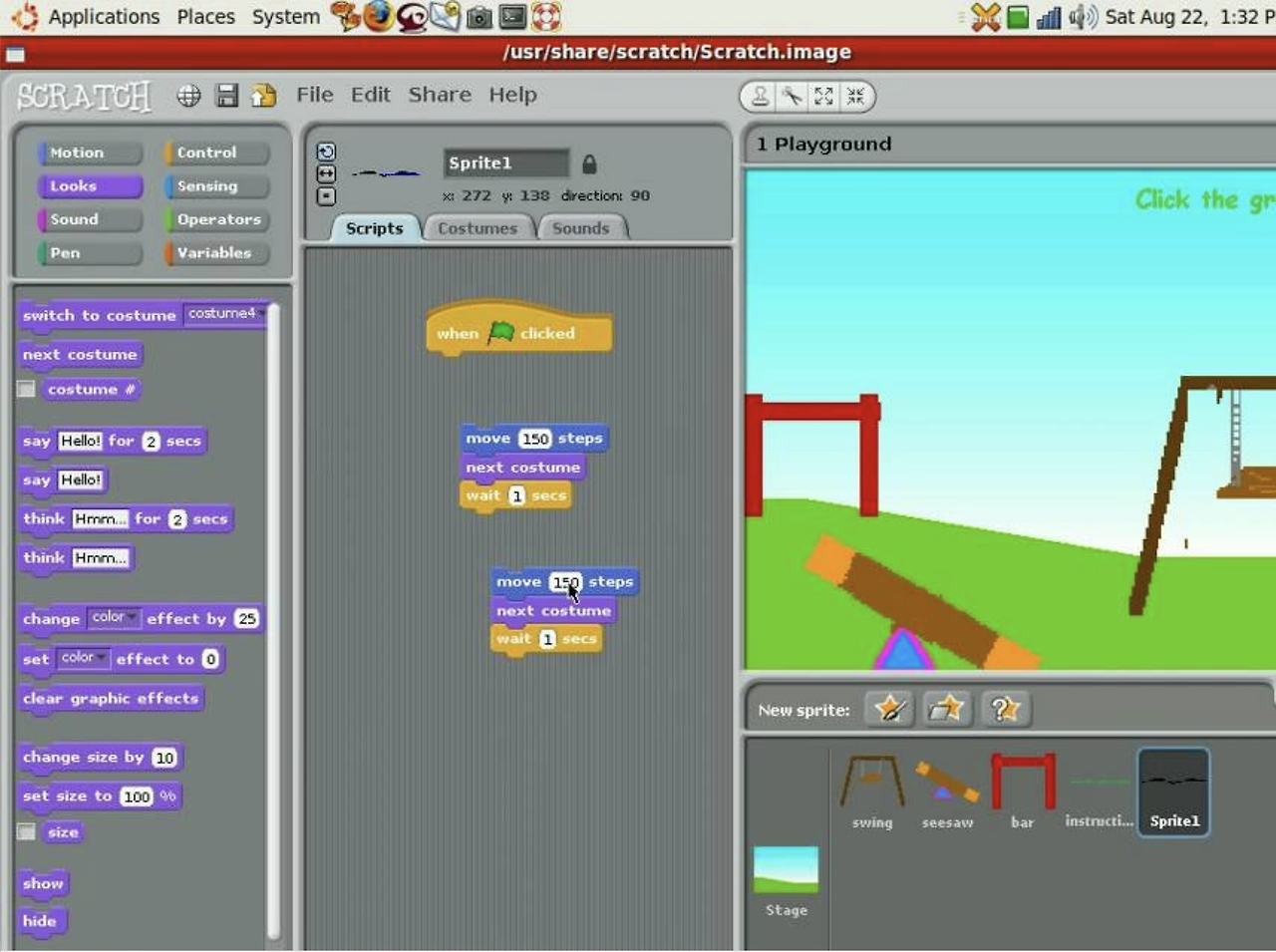
Task: Click the network signal bars icon in the tray
Action: tap(1049, 17)
